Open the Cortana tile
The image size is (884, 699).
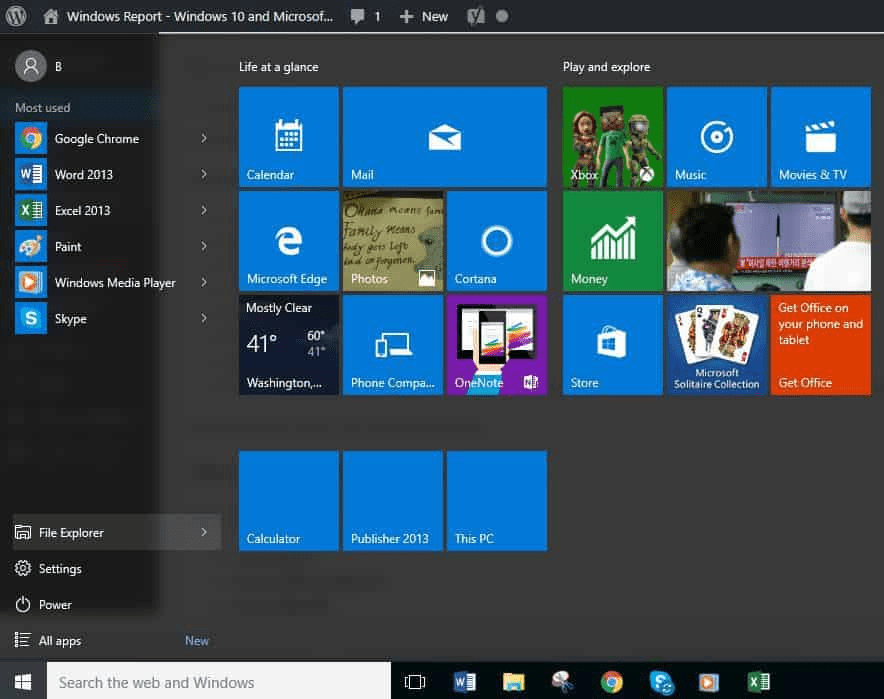(x=496, y=240)
